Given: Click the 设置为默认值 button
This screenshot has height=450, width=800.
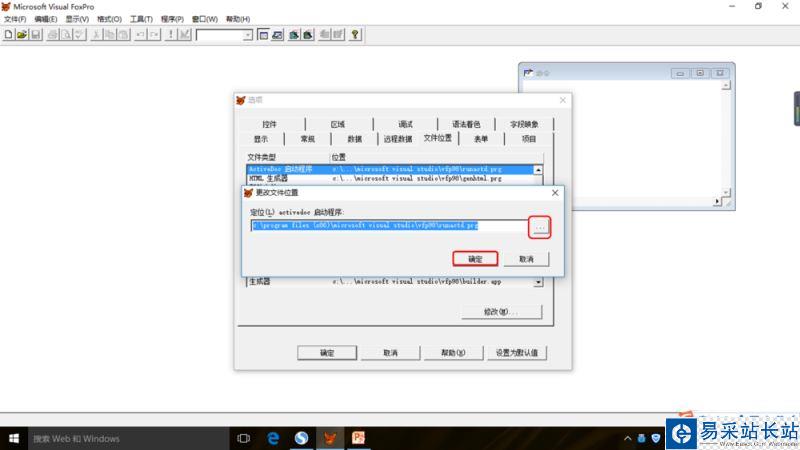Looking at the screenshot, I should [517, 353].
